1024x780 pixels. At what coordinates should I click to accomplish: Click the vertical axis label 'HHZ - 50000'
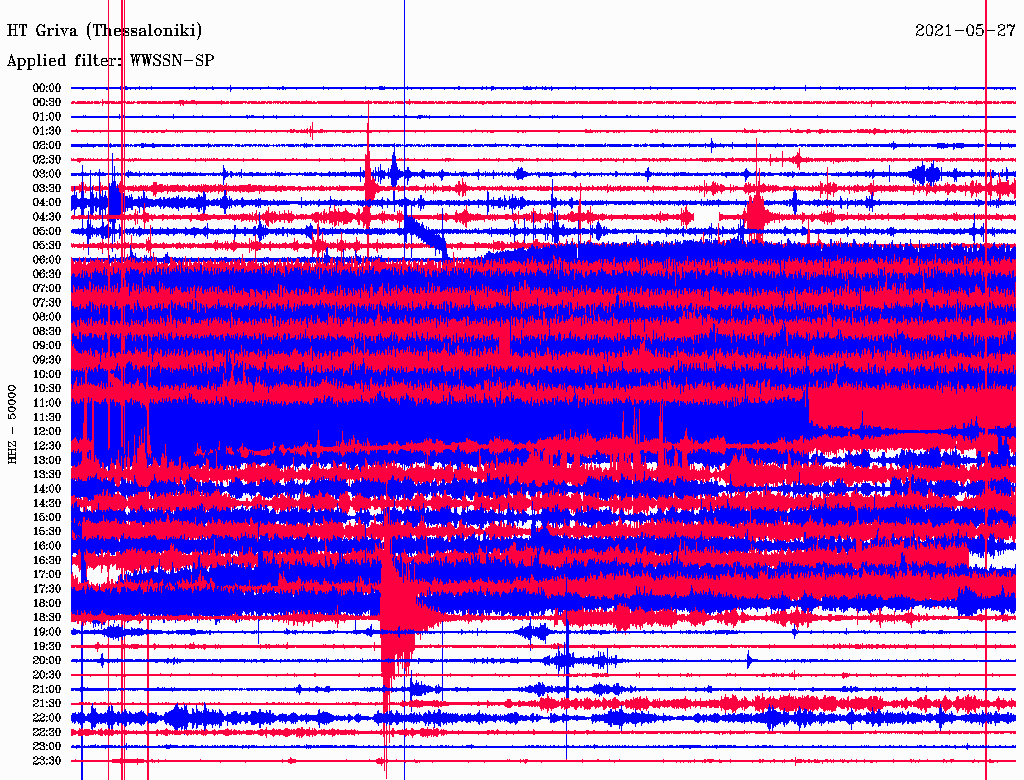[x=12, y=424]
